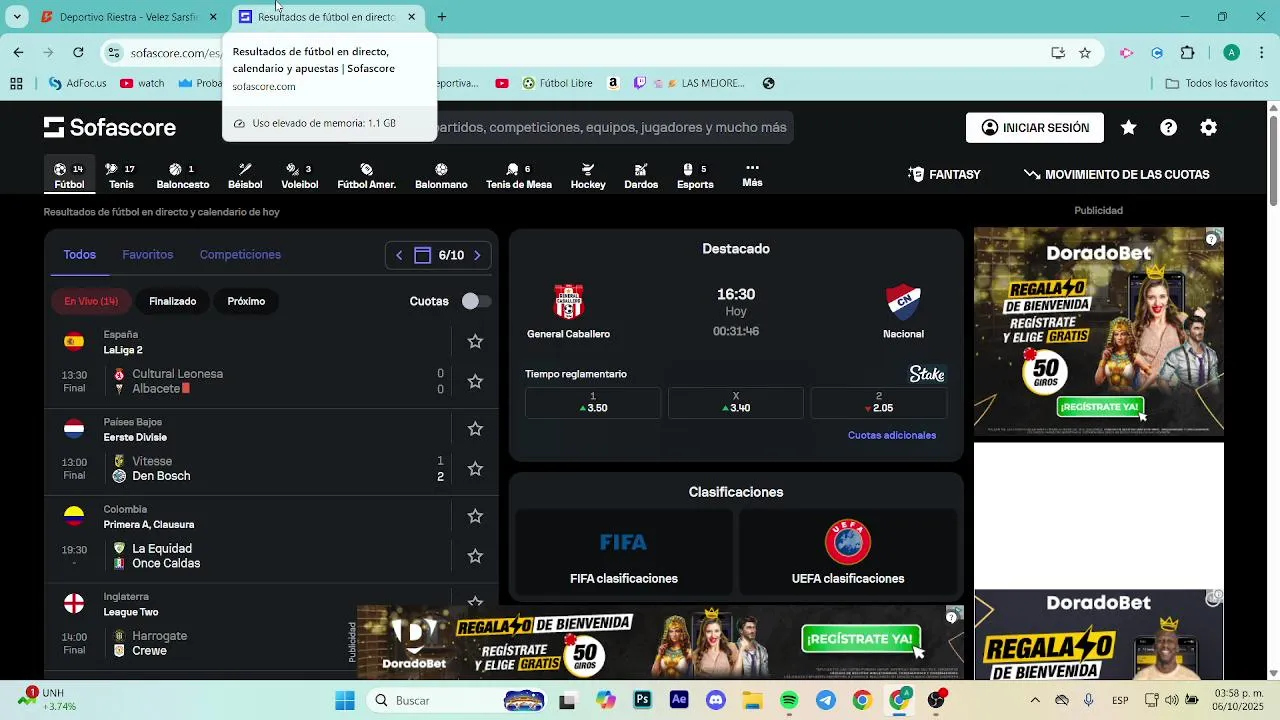Open UEFA clasificaciones card

coord(848,552)
